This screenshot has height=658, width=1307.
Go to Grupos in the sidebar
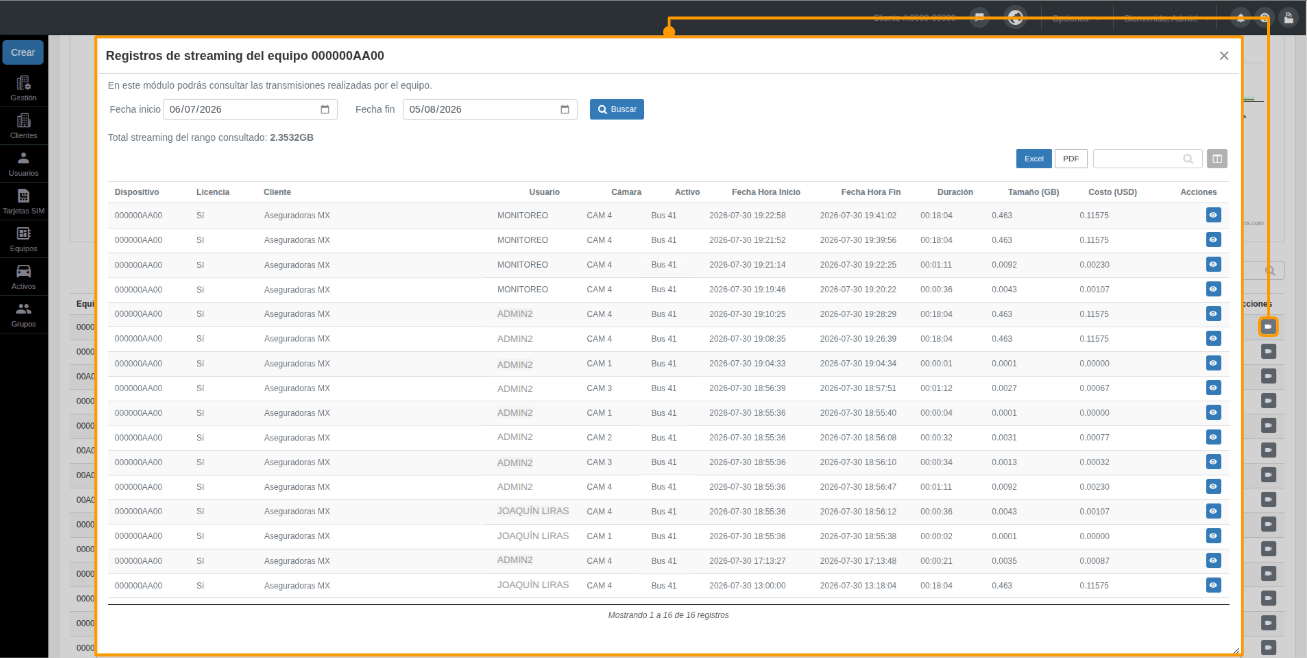23,315
